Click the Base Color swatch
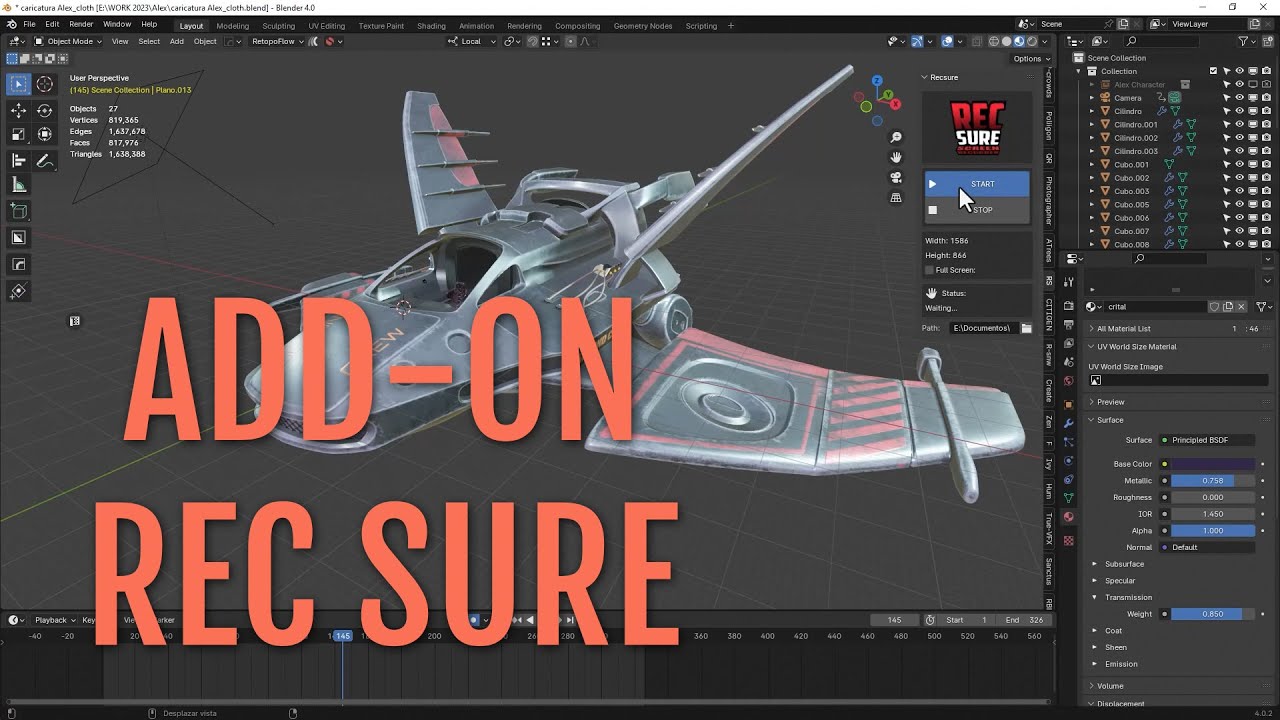Screen dimensions: 1280x720 pos(1213,464)
